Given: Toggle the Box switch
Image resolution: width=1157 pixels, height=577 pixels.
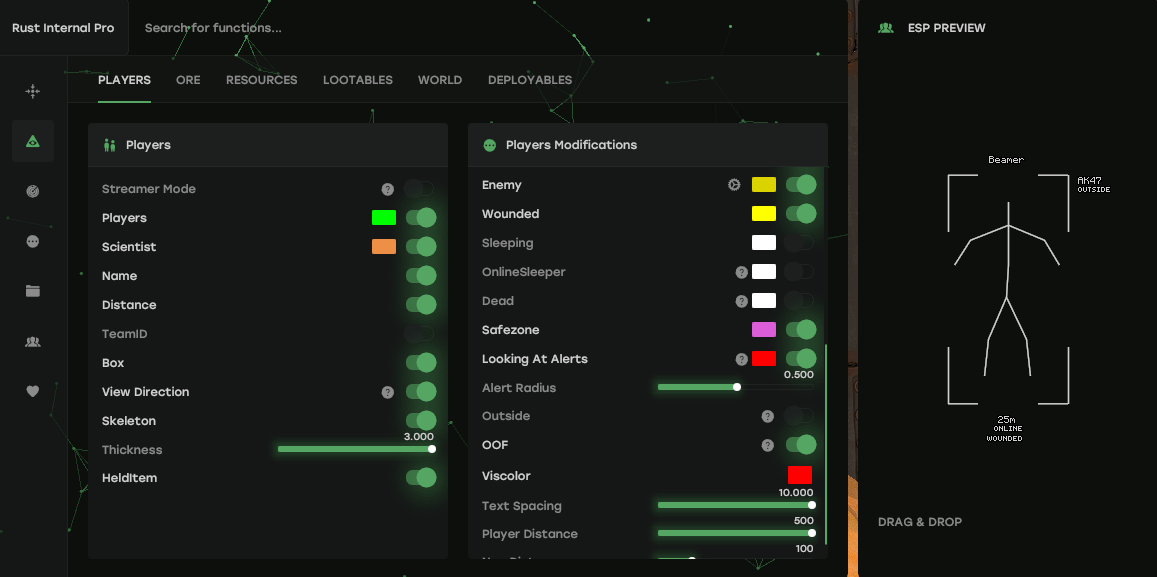Looking at the screenshot, I should pyautogui.click(x=421, y=363).
